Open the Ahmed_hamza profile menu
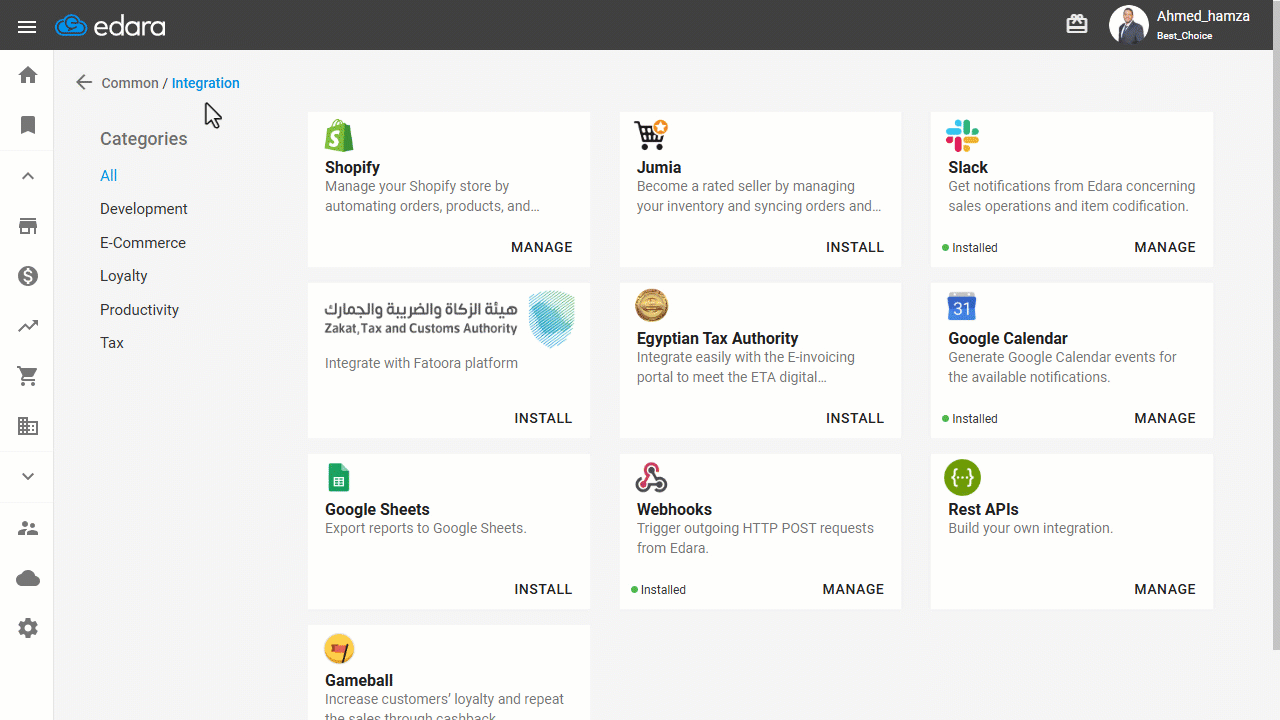The width and height of the screenshot is (1280, 720). click(1180, 25)
